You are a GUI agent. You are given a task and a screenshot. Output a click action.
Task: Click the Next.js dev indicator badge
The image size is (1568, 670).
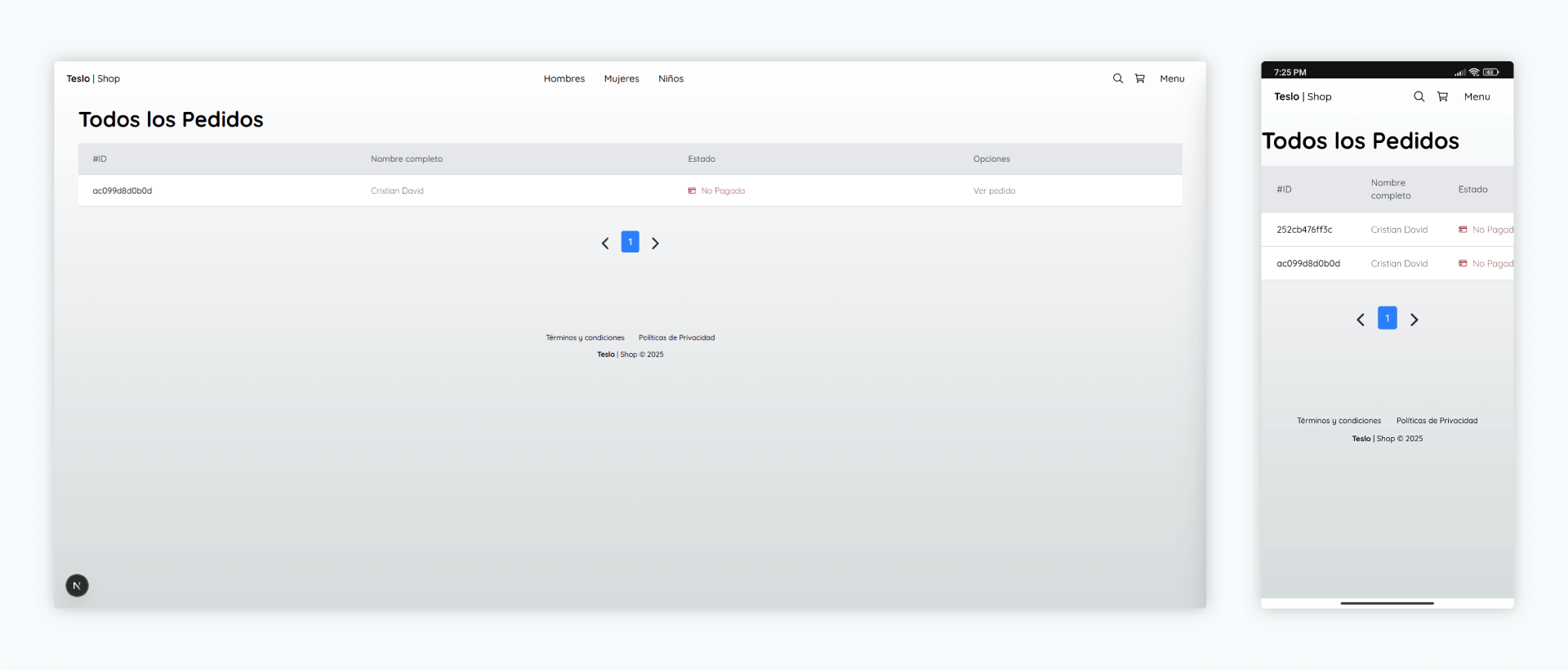(x=77, y=586)
